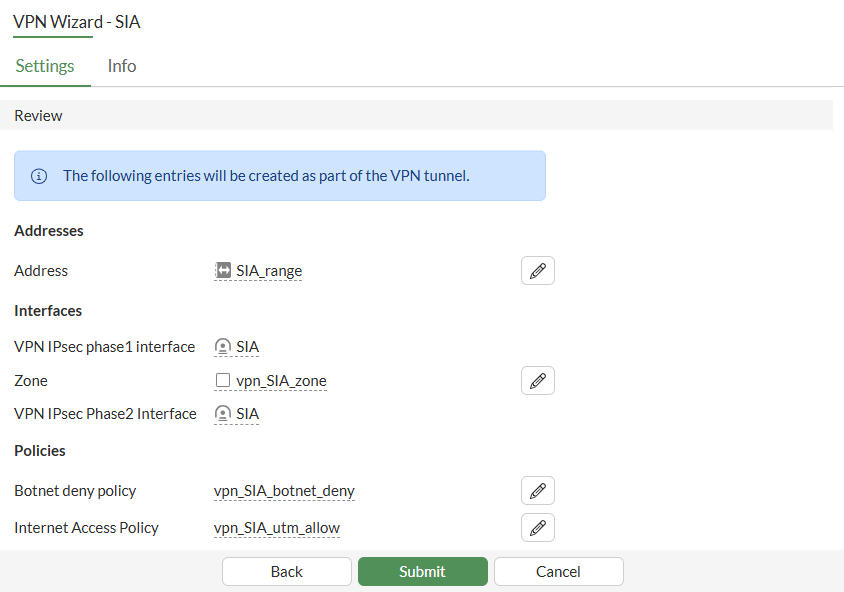Edit the vpn_SIA_zone using the pencil icon

[537, 380]
